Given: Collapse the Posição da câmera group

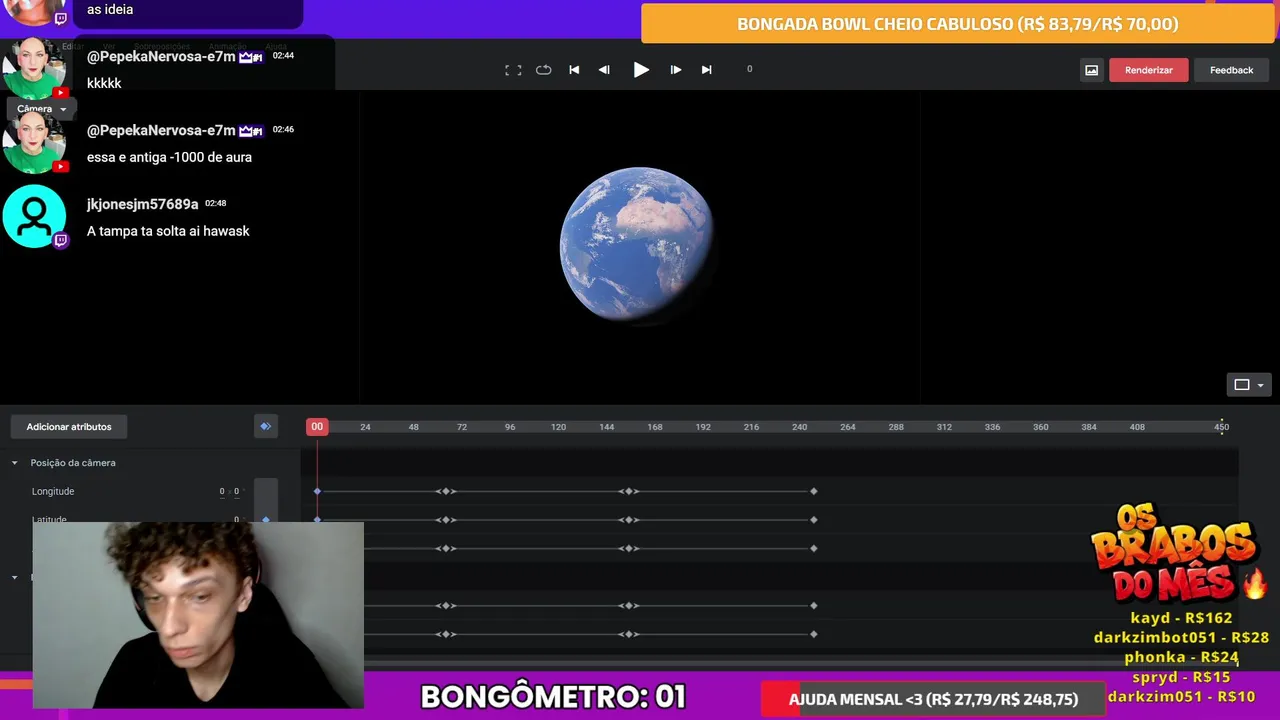Looking at the screenshot, I should [x=14, y=463].
